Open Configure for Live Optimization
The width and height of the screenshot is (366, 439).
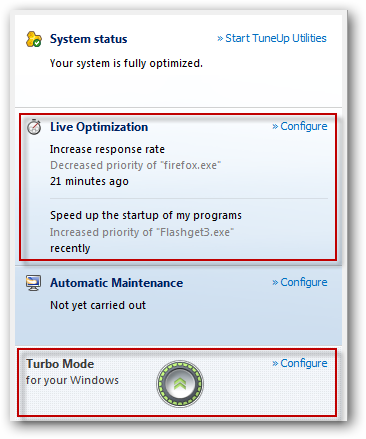point(300,126)
